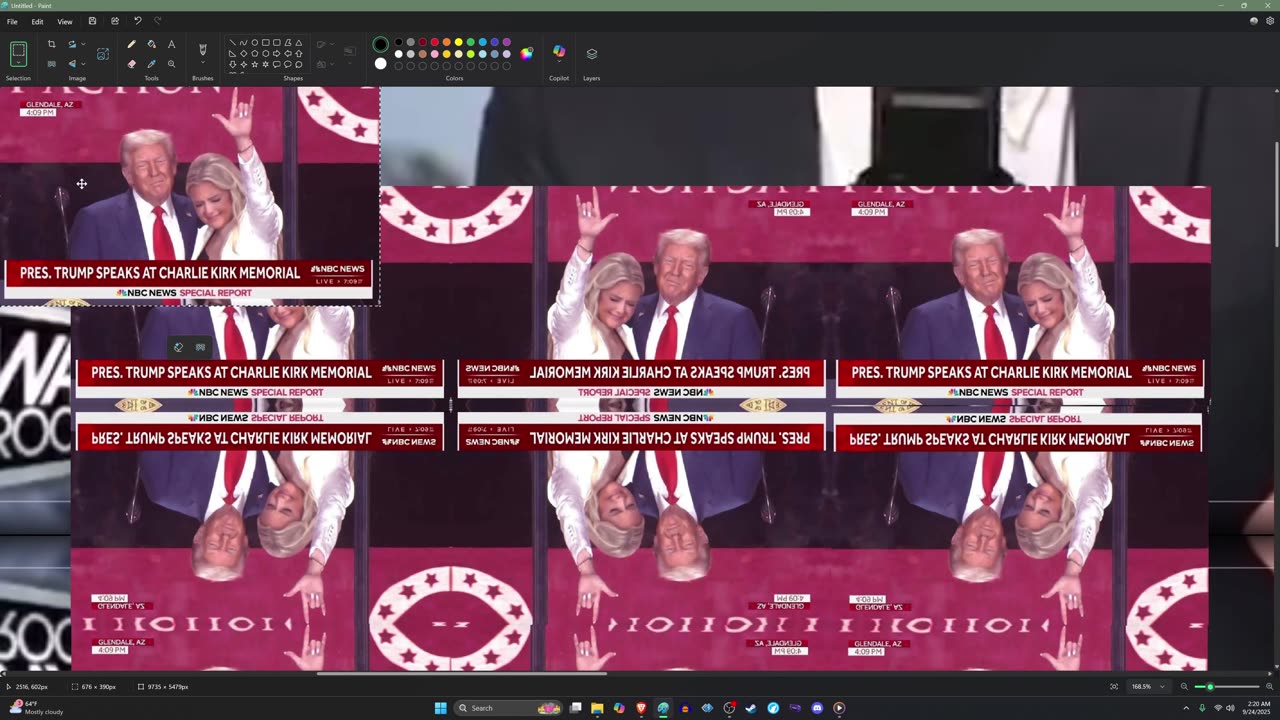This screenshot has height=720, width=1280.
Task: Open the Windows Start menu
Action: (440, 708)
